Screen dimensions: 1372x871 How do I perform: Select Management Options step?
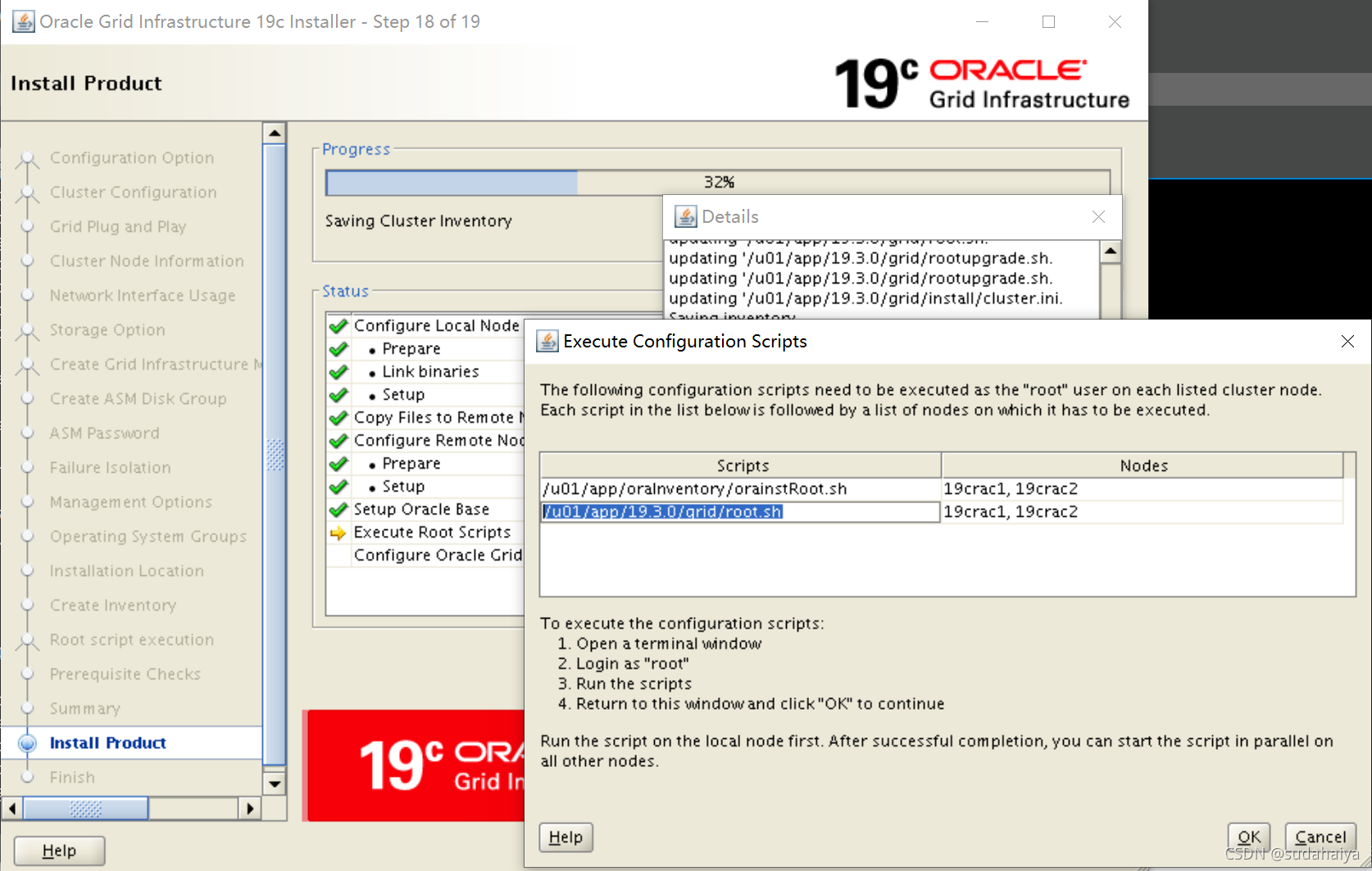click(x=130, y=501)
